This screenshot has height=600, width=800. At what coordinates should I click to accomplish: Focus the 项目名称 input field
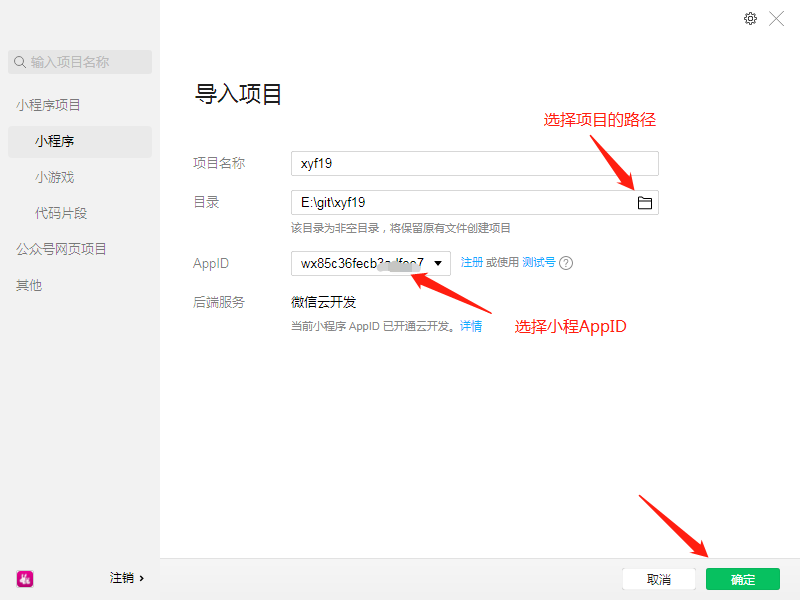(474, 164)
